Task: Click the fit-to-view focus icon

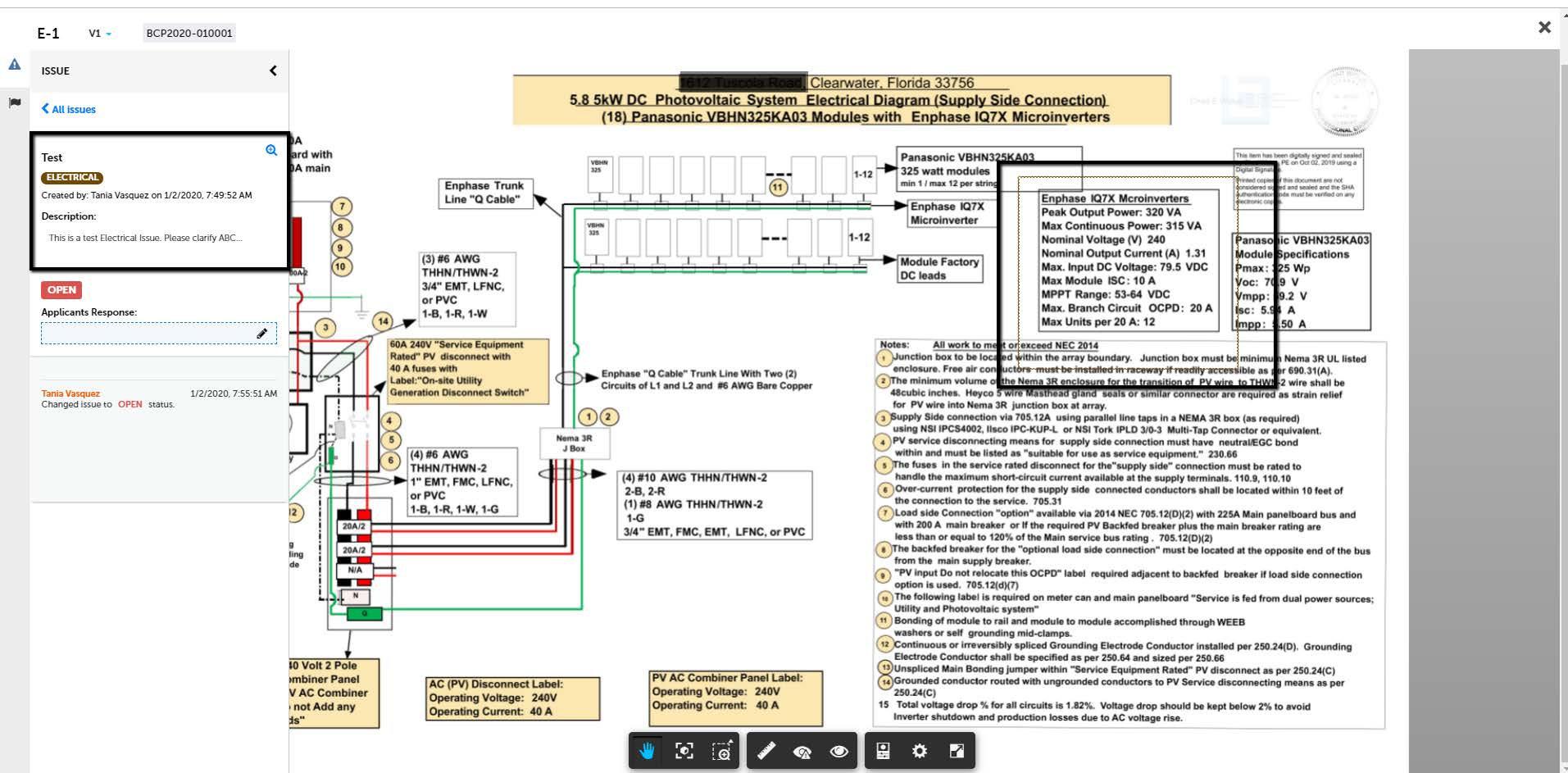Action: click(x=684, y=751)
